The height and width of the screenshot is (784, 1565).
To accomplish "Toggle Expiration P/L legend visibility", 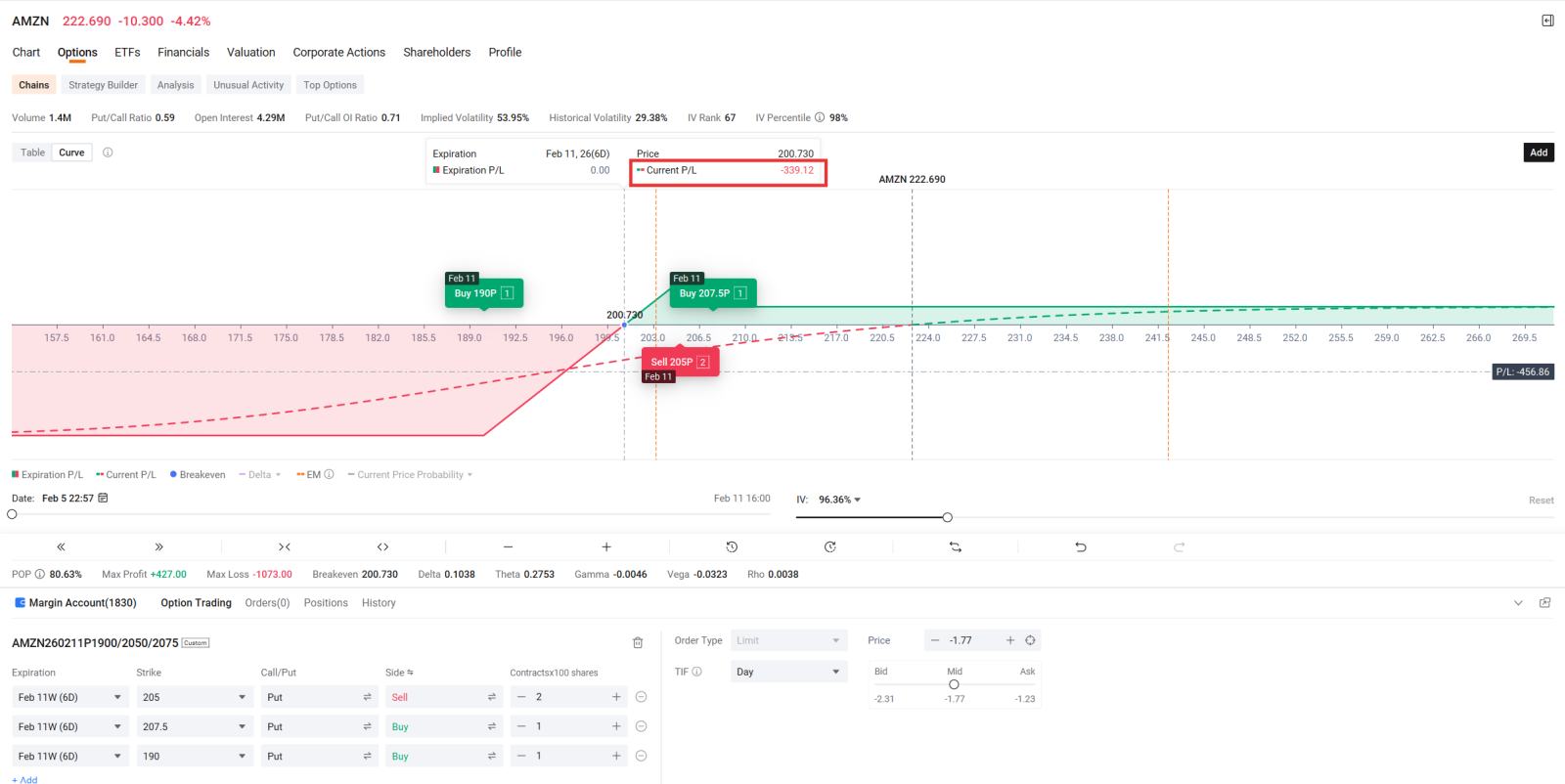I will tap(48, 475).
